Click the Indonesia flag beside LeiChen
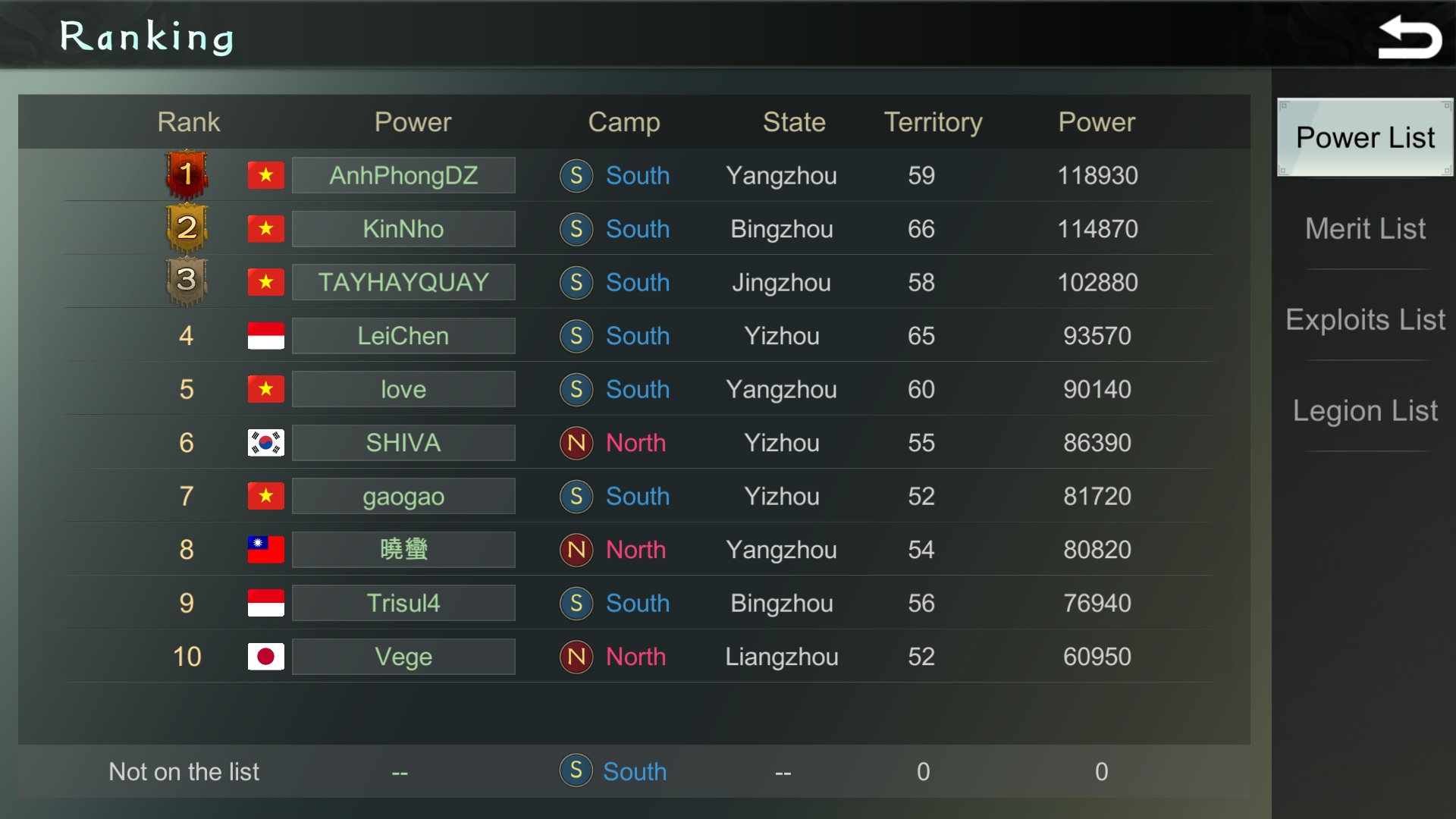The image size is (1456, 819). [265, 336]
